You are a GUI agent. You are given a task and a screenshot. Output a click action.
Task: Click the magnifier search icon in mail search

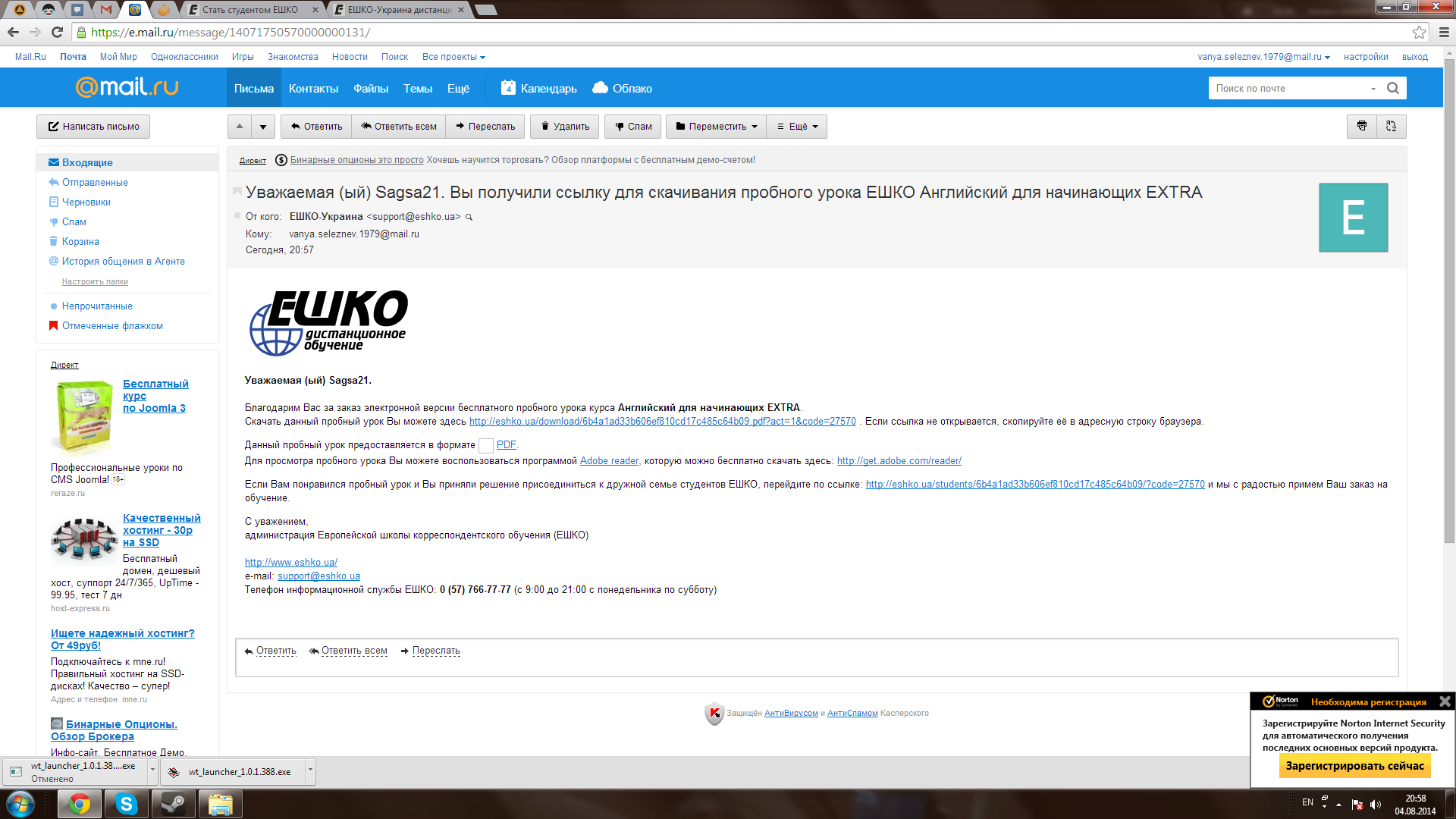[1393, 88]
